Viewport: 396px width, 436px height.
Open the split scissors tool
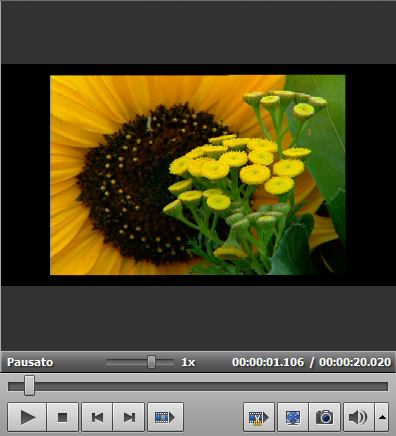[259, 417]
